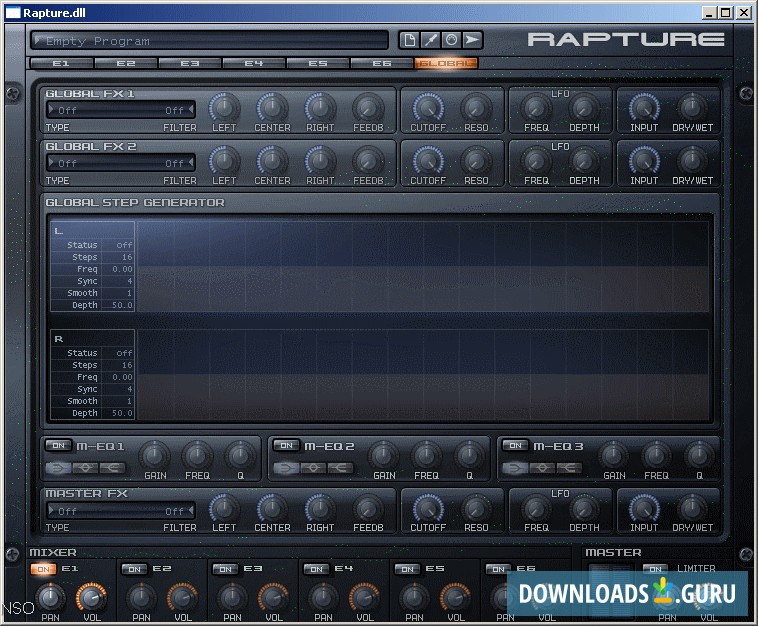Select low-shelf shape icon for M-EQ 1
758x626 pixels.
pyautogui.click(x=58, y=467)
